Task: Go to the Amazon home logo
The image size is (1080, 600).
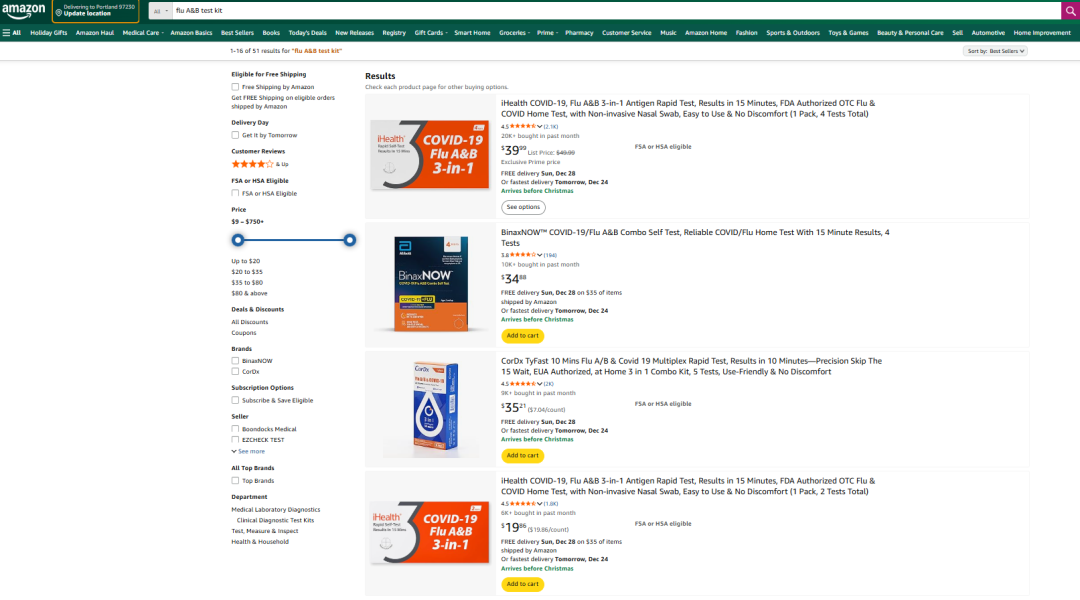Action: pos(25,10)
